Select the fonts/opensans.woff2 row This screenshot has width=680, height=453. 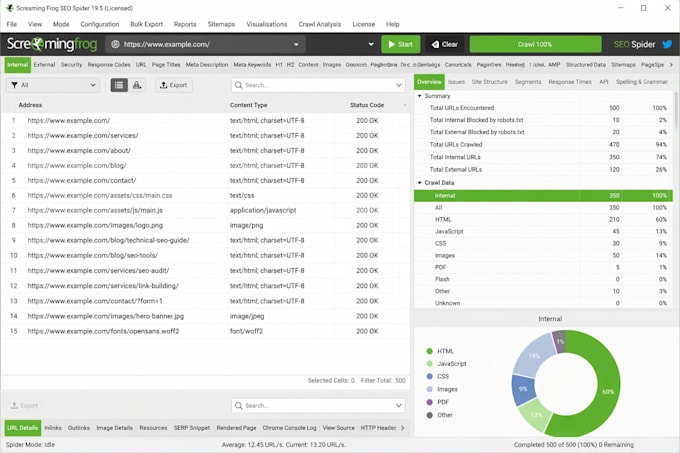[x=205, y=331]
